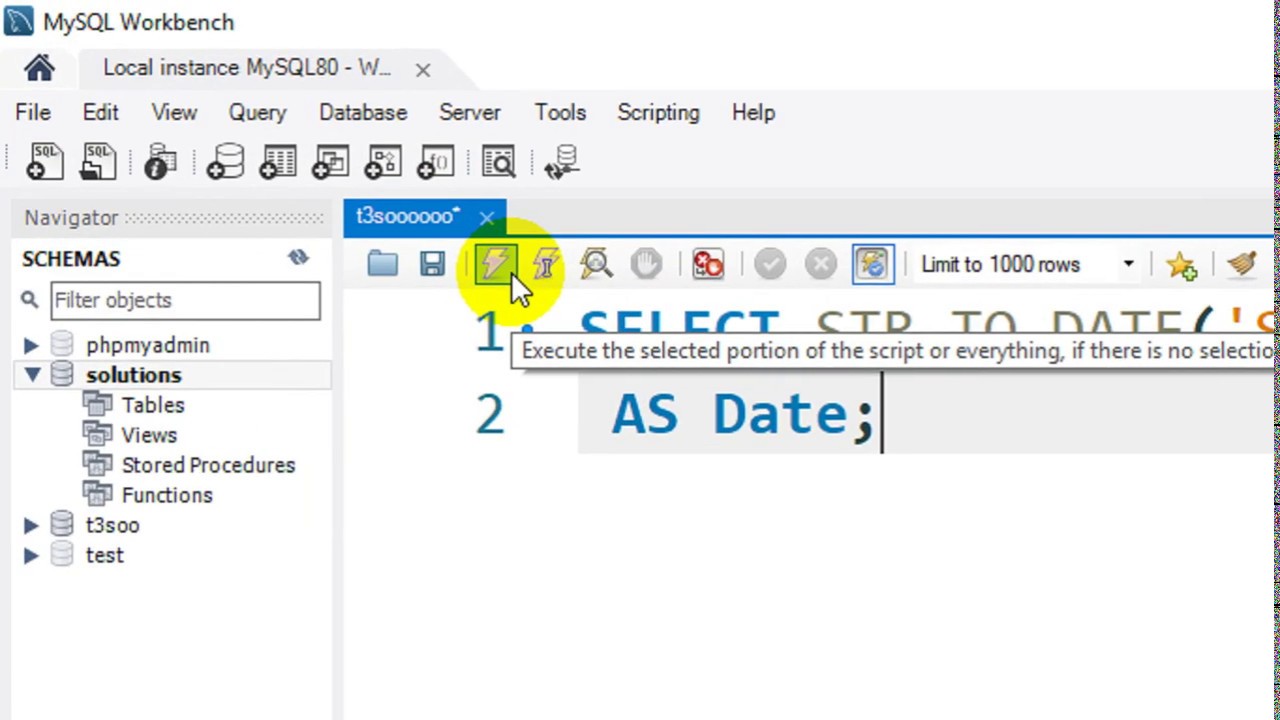The image size is (1280, 720).
Task: Create a new SQL tab icon
Action: coord(45,162)
